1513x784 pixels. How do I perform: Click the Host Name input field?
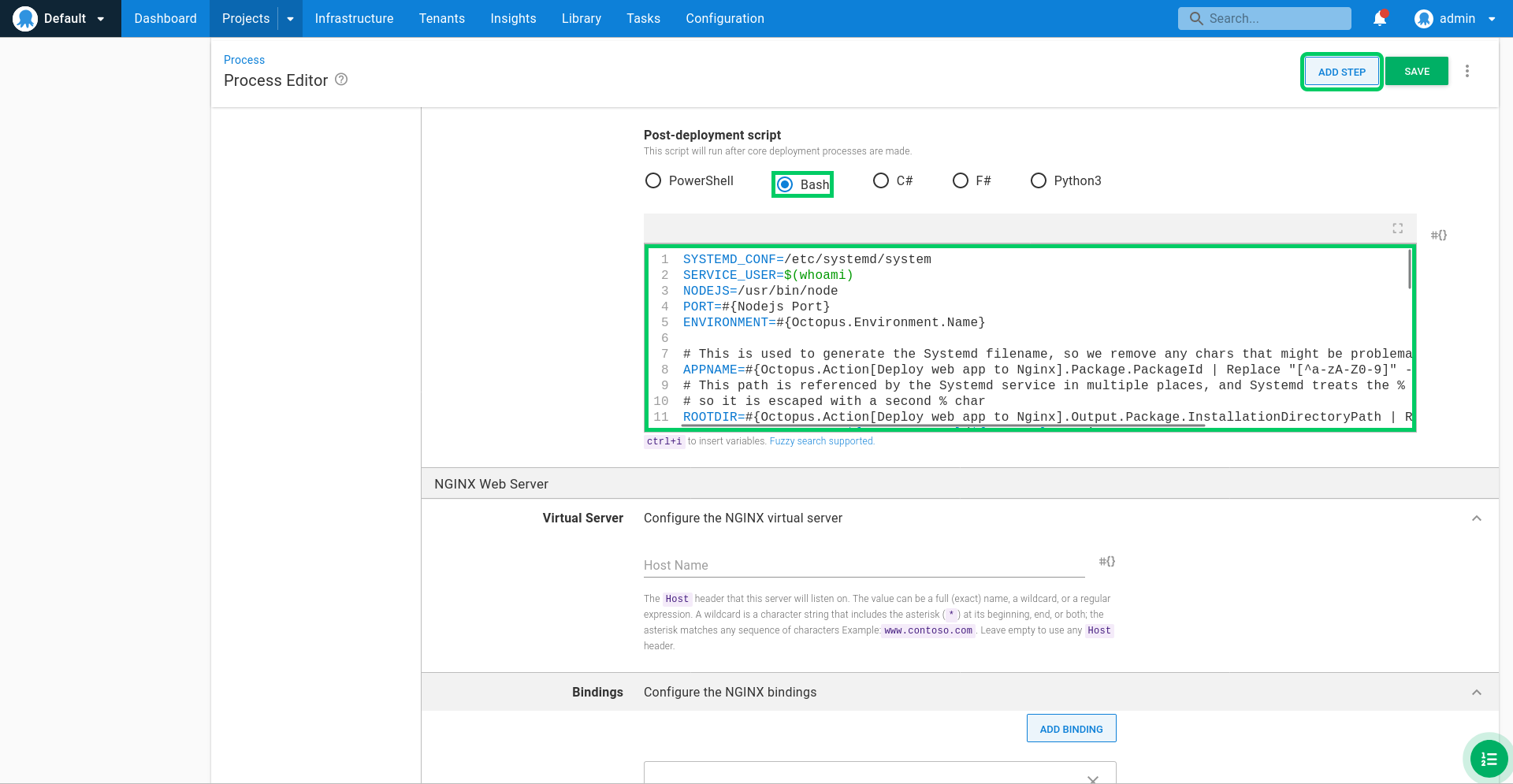pos(864,565)
